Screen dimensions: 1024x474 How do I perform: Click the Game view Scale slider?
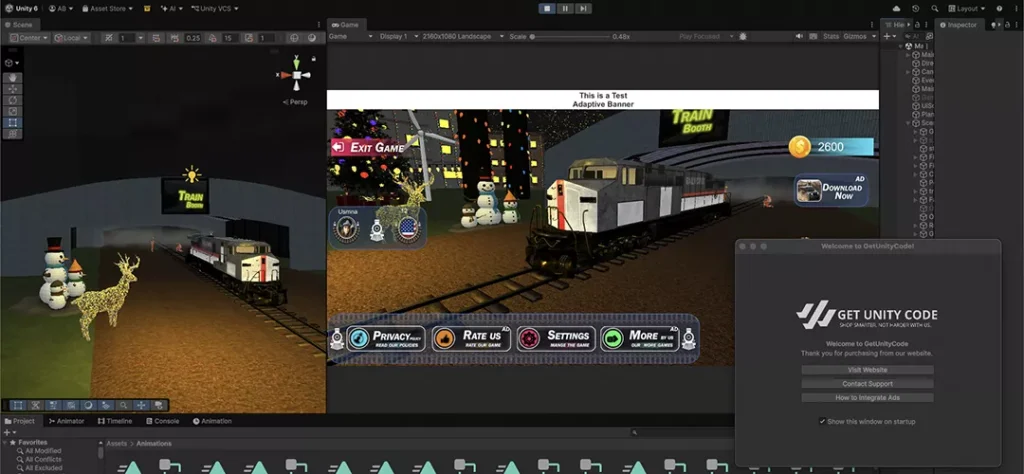pyautogui.click(x=569, y=37)
